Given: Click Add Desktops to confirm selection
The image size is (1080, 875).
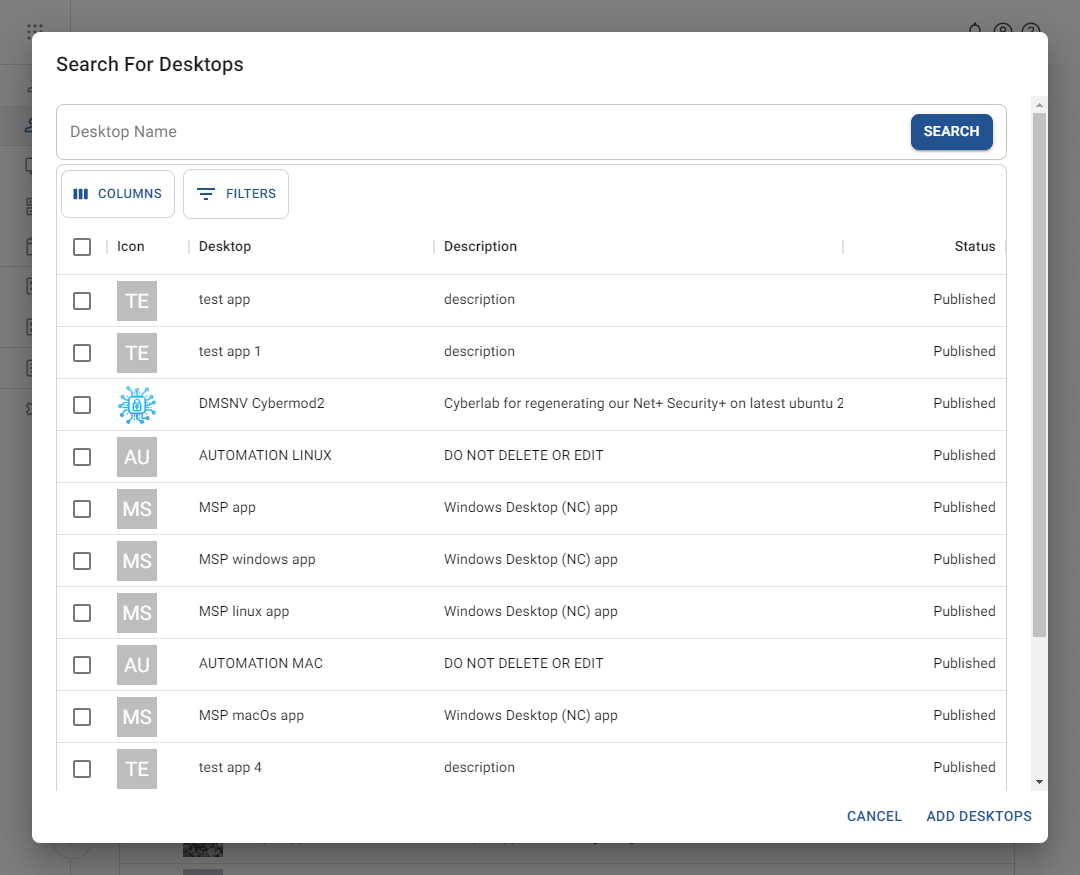Looking at the screenshot, I should 978,816.
